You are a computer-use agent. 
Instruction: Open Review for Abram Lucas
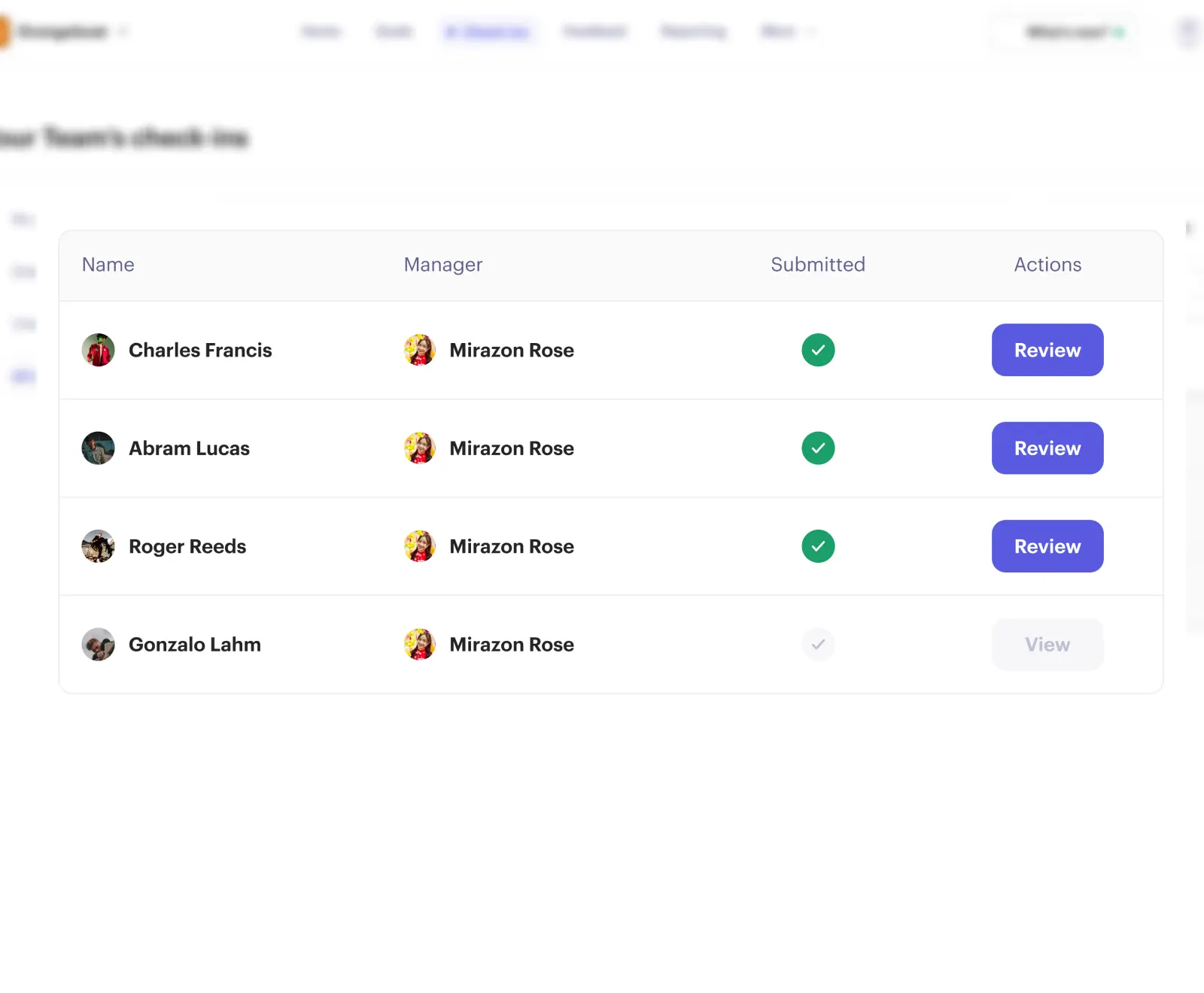point(1047,448)
